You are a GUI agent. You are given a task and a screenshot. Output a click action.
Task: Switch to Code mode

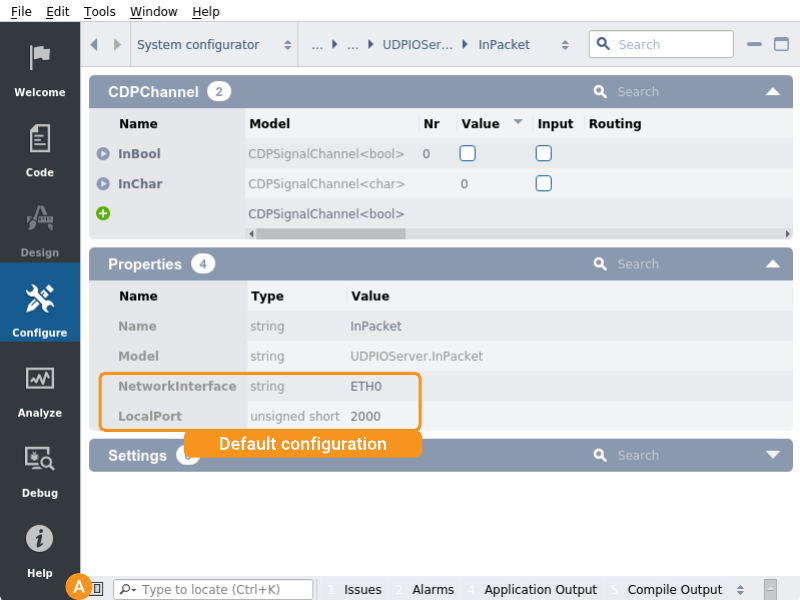(x=39, y=150)
